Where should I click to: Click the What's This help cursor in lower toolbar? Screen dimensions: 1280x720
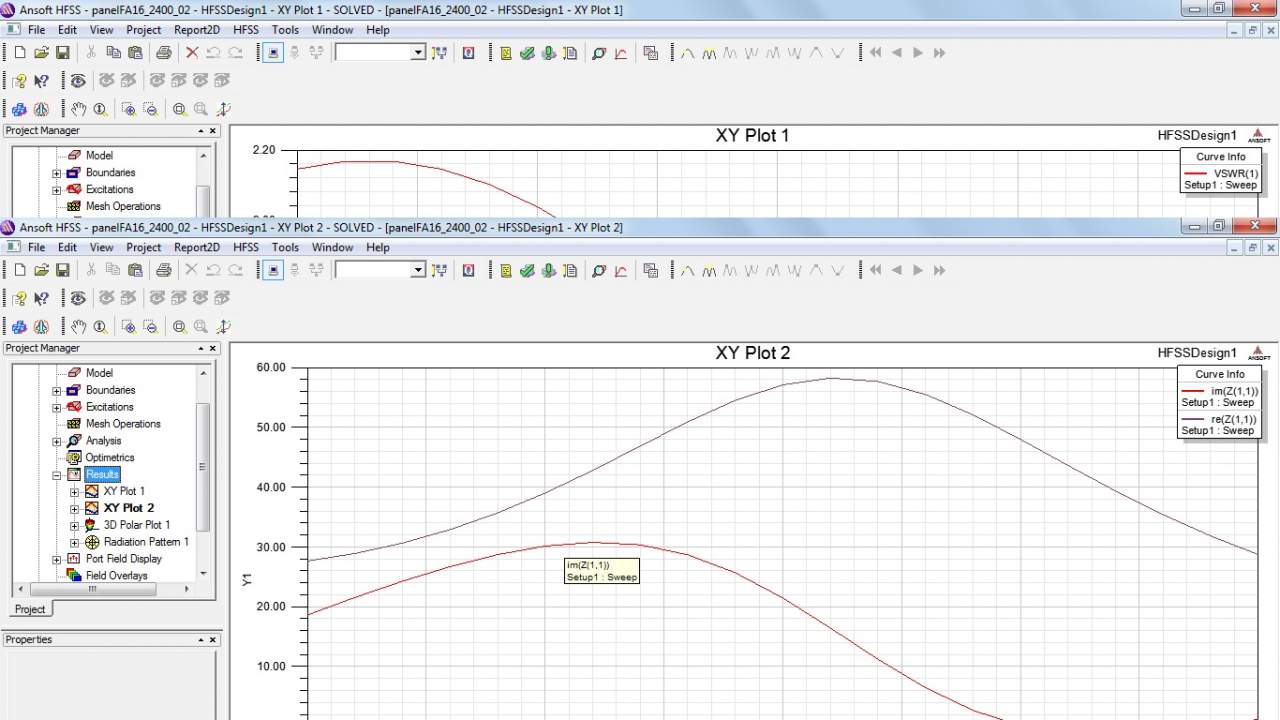41,298
